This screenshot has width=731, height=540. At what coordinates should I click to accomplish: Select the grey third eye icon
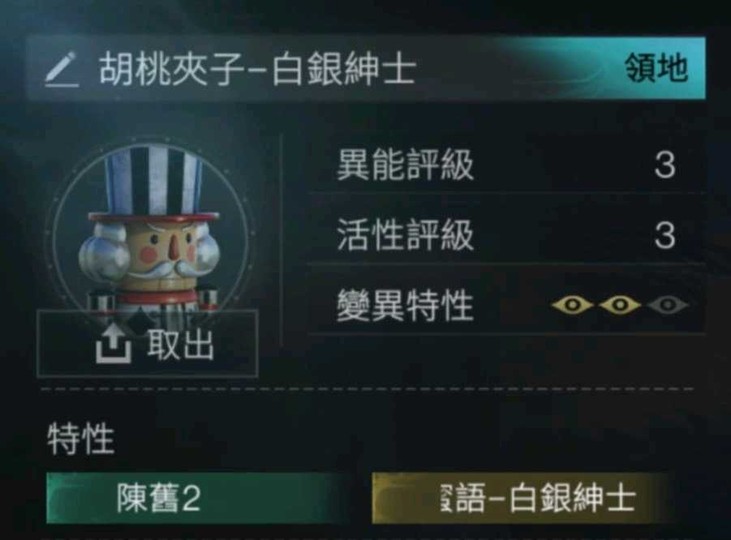coord(668,305)
